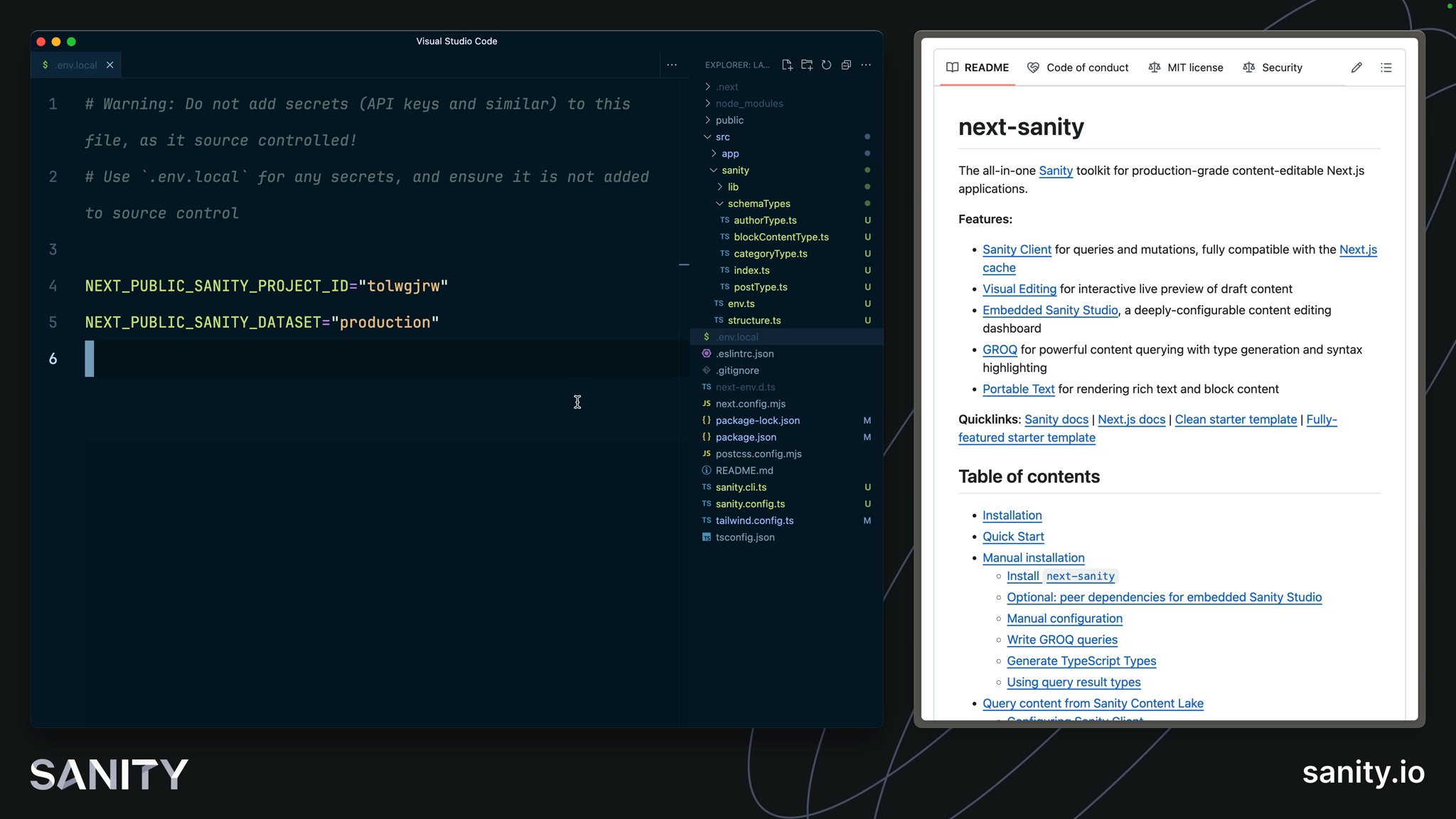Select the .env.local editor tab
Viewport: 1456px width, 819px height.
point(76,65)
